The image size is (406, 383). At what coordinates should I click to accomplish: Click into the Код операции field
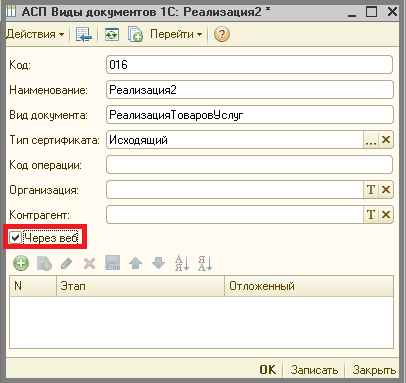[x=249, y=165]
